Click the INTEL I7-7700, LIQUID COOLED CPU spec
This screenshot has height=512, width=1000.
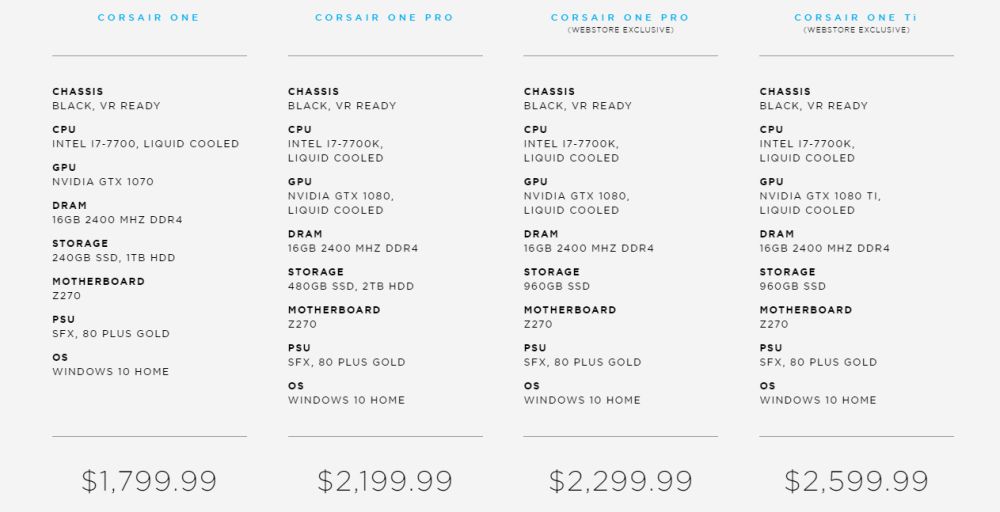[x=146, y=144]
